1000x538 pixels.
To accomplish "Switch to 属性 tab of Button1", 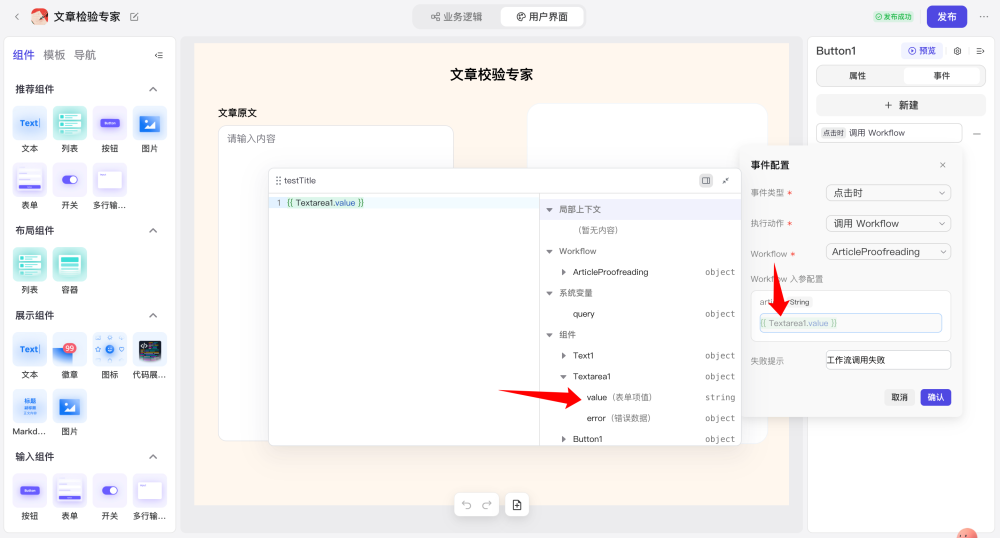I will click(858, 76).
